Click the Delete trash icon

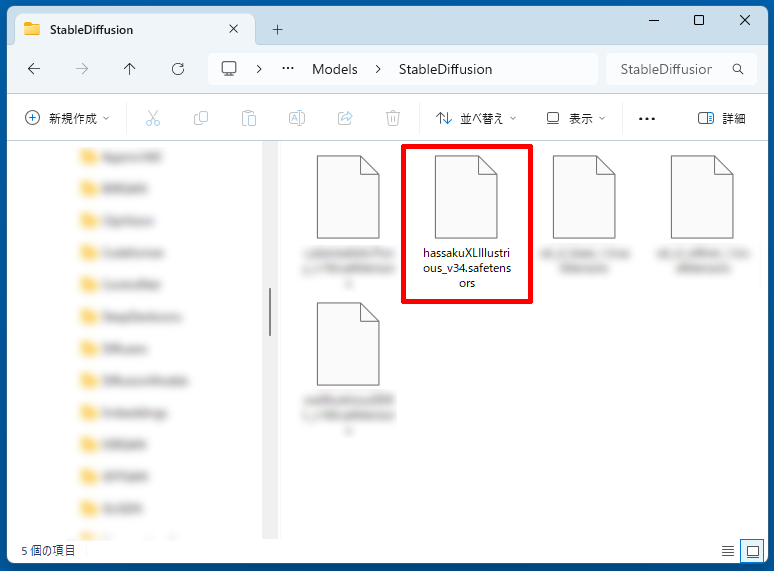click(393, 118)
